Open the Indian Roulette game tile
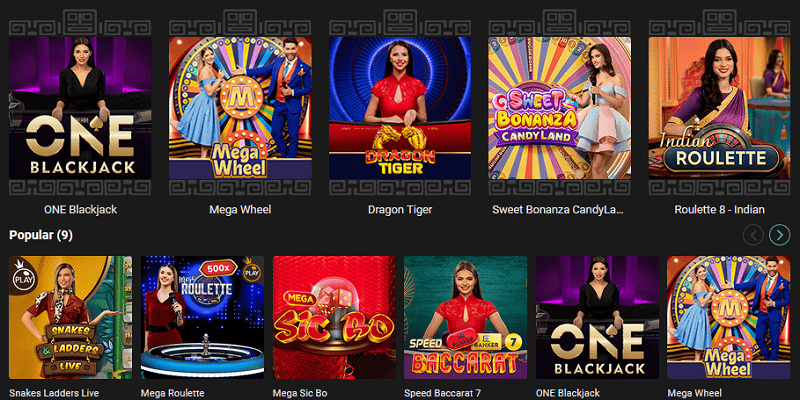 [719, 108]
